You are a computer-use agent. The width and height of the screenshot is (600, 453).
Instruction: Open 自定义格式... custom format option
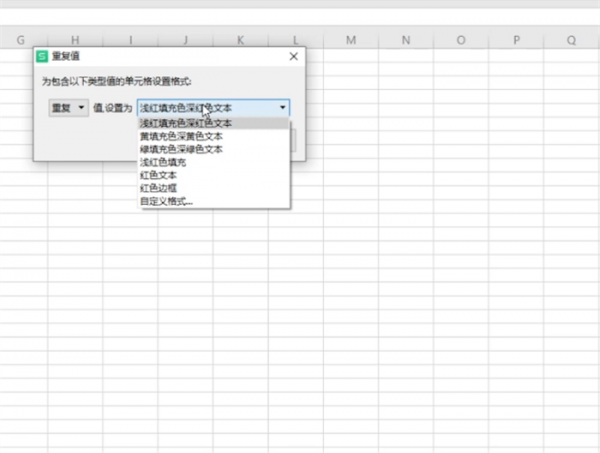tap(213, 201)
